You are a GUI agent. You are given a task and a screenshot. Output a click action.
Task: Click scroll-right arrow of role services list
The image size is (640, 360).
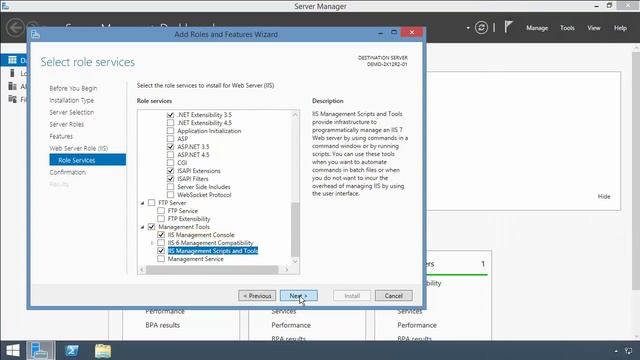click(x=287, y=270)
